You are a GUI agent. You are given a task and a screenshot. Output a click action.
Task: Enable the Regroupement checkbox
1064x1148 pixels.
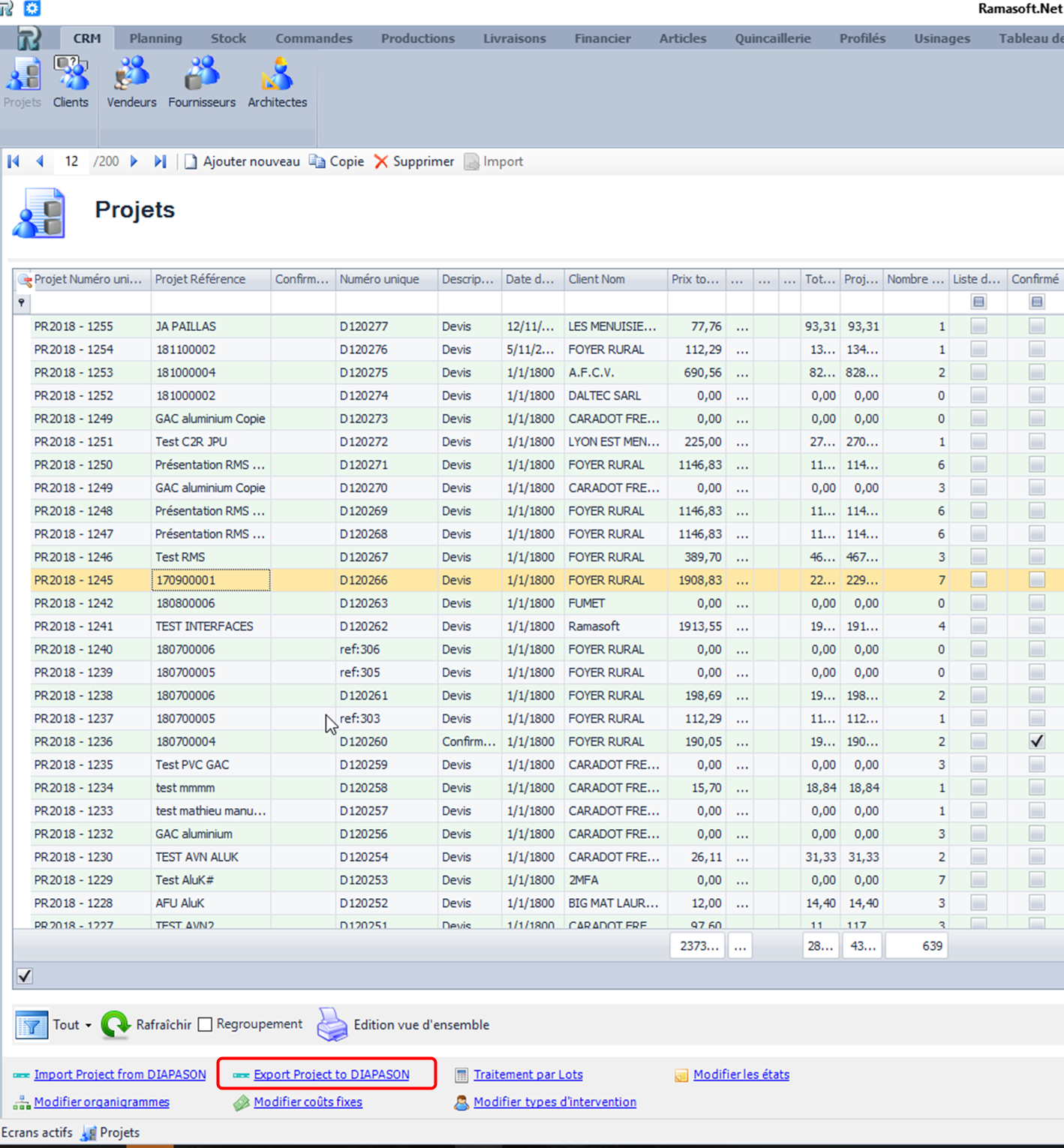pos(205,1025)
